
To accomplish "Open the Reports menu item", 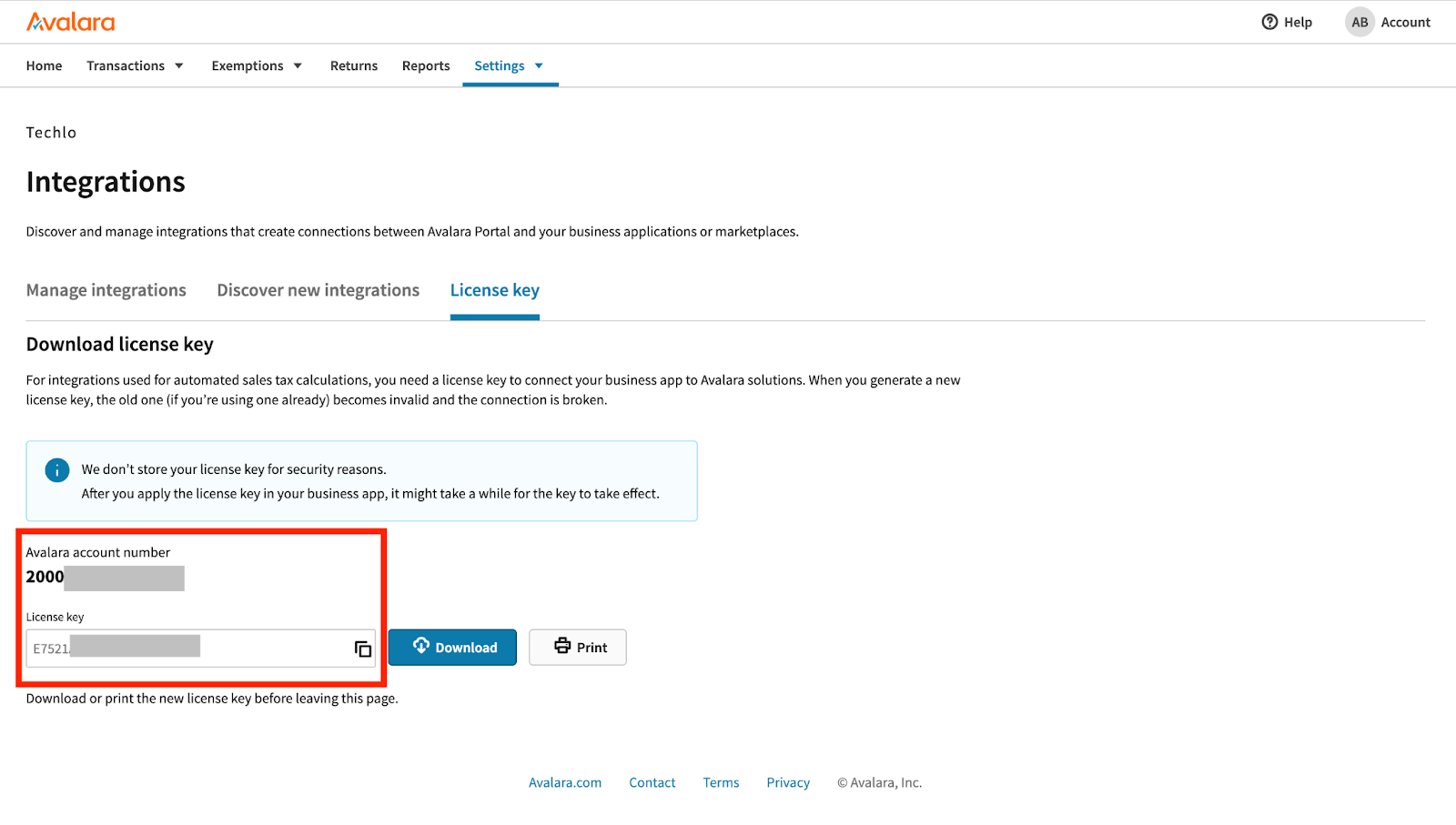I will [x=426, y=65].
